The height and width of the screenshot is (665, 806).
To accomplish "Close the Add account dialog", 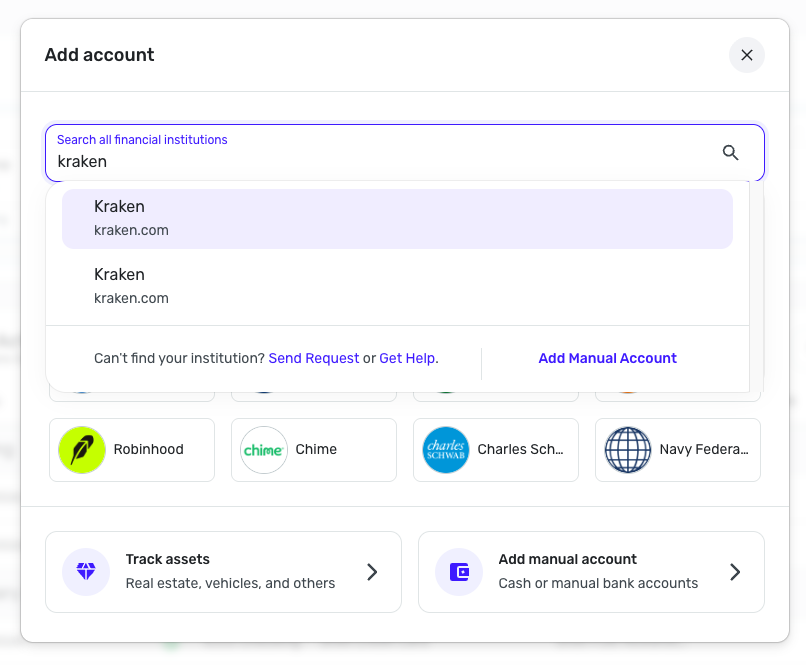I will [746, 55].
